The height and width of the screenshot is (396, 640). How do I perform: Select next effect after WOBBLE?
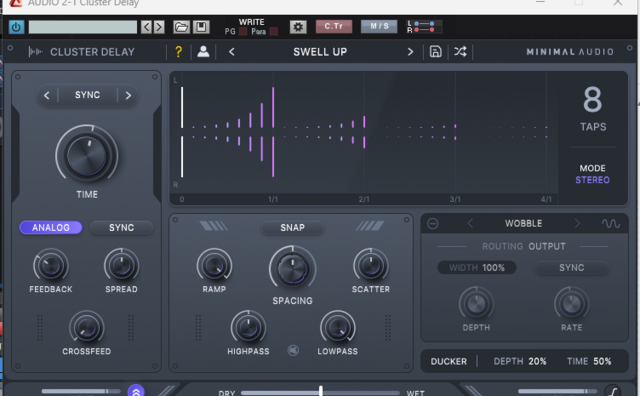(x=577, y=223)
